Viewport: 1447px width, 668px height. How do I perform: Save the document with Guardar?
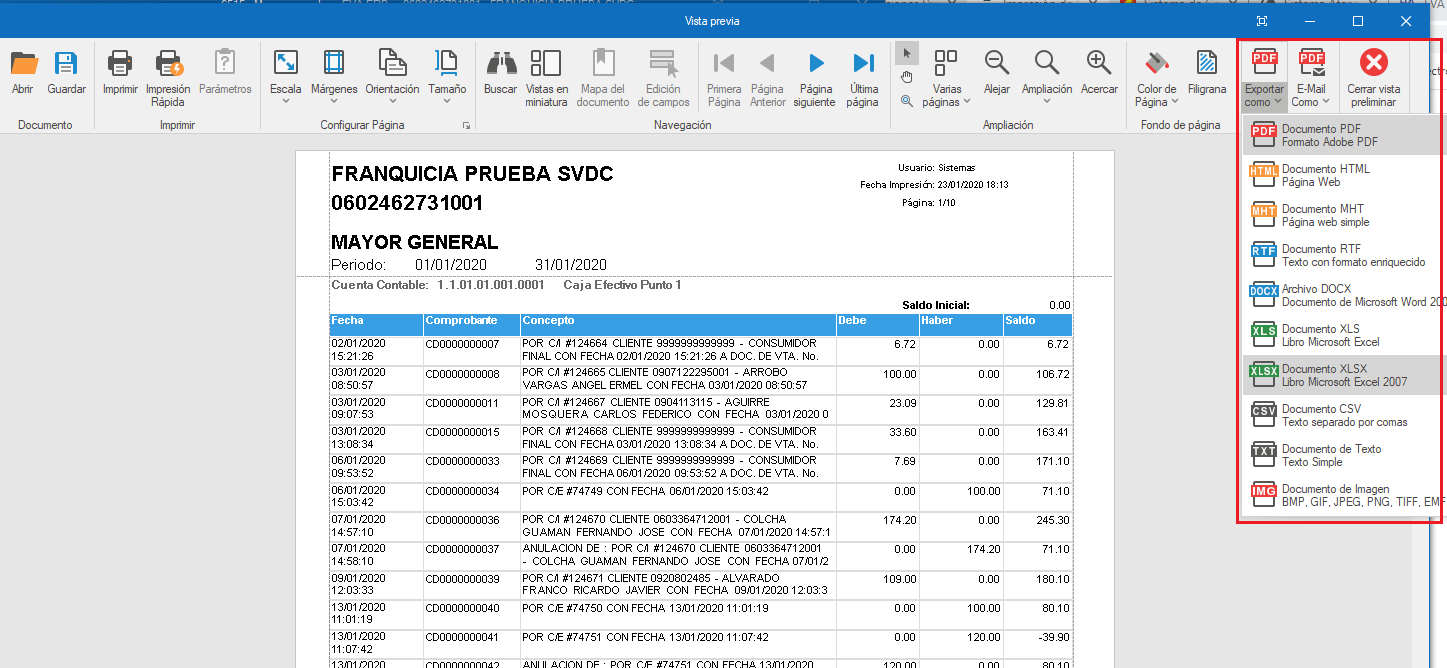pyautogui.click(x=66, y=74)
